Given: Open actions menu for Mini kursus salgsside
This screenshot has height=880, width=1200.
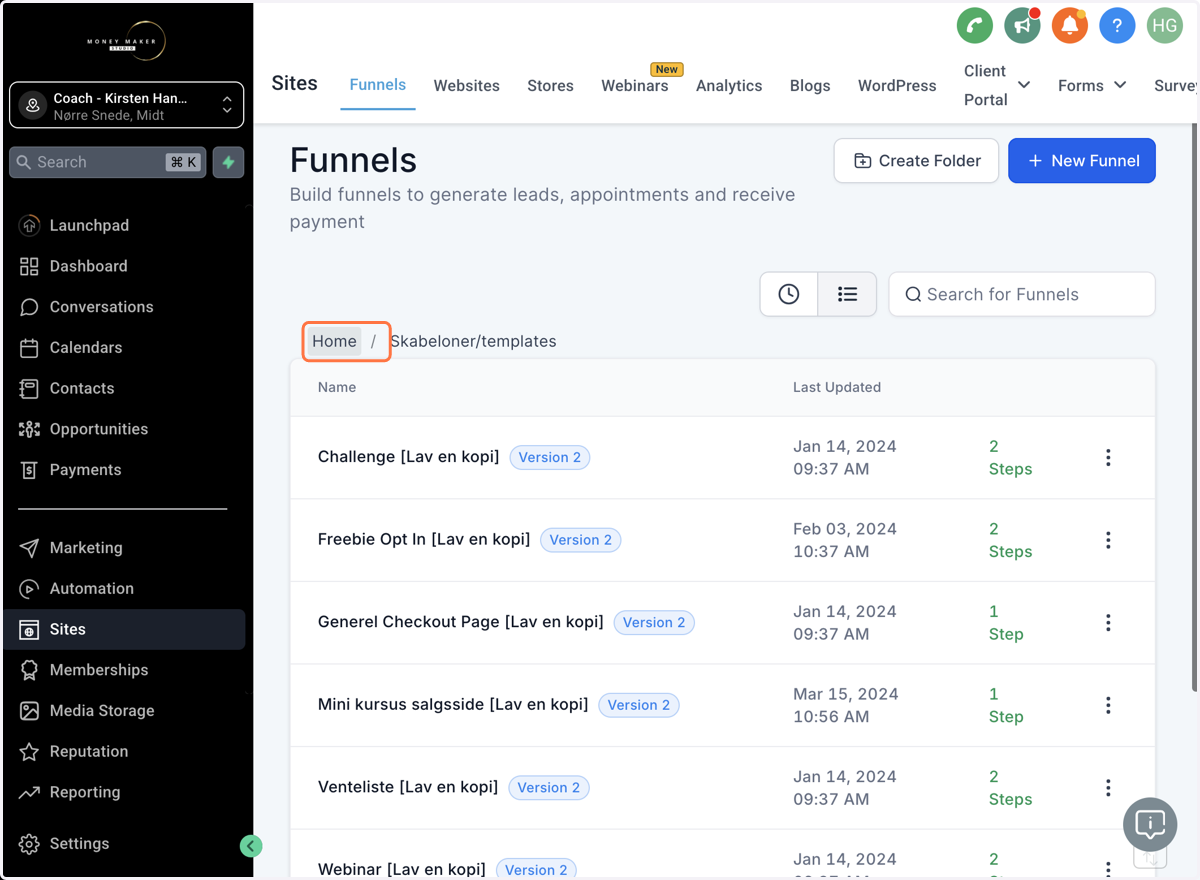Looking at the screenshot, I should [1108, 705].
